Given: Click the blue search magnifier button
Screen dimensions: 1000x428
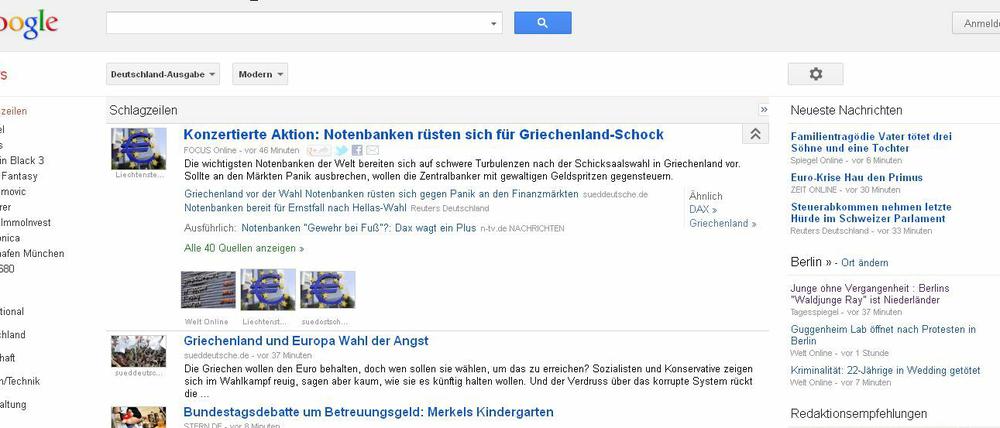Looking at the screenshot, I should click(x=542, y=23).
